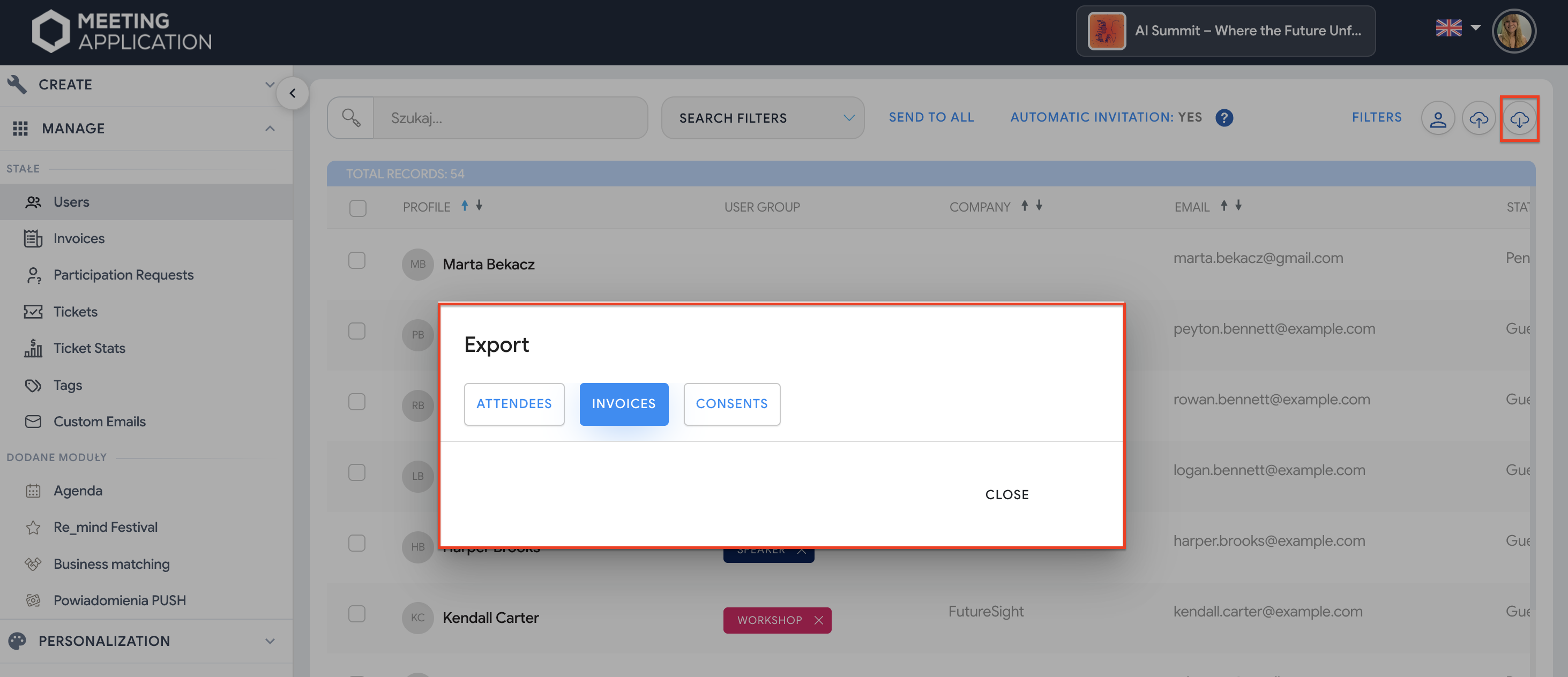Open the Search Filters dropdown
This screenshot has height=677, width=1568.
[x=762, y=118]
